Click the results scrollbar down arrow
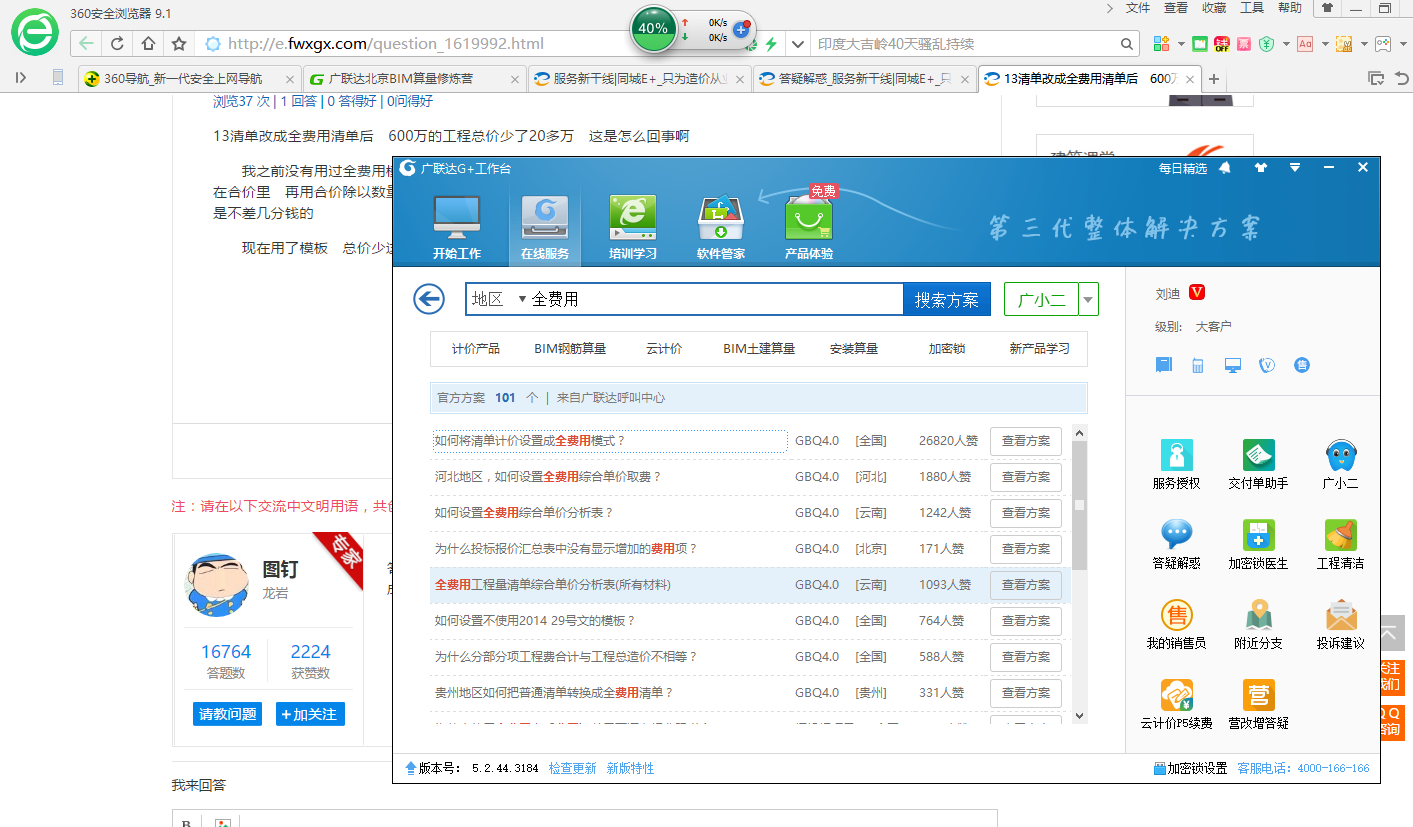 1079,716
